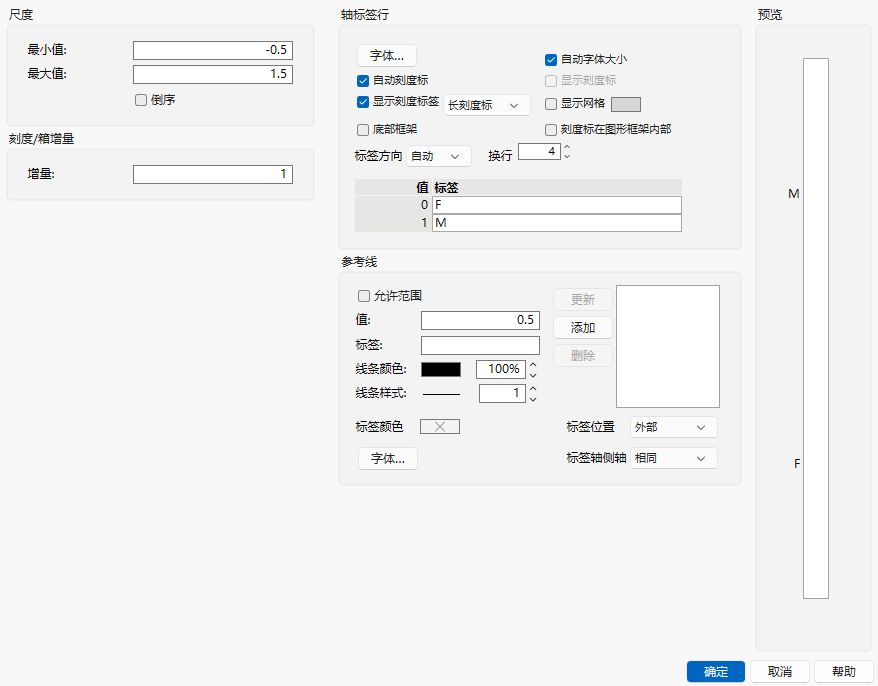Click the 100% opacity field
The width and height of the screenshot is (878, 686).
click(x=501, y=369)
